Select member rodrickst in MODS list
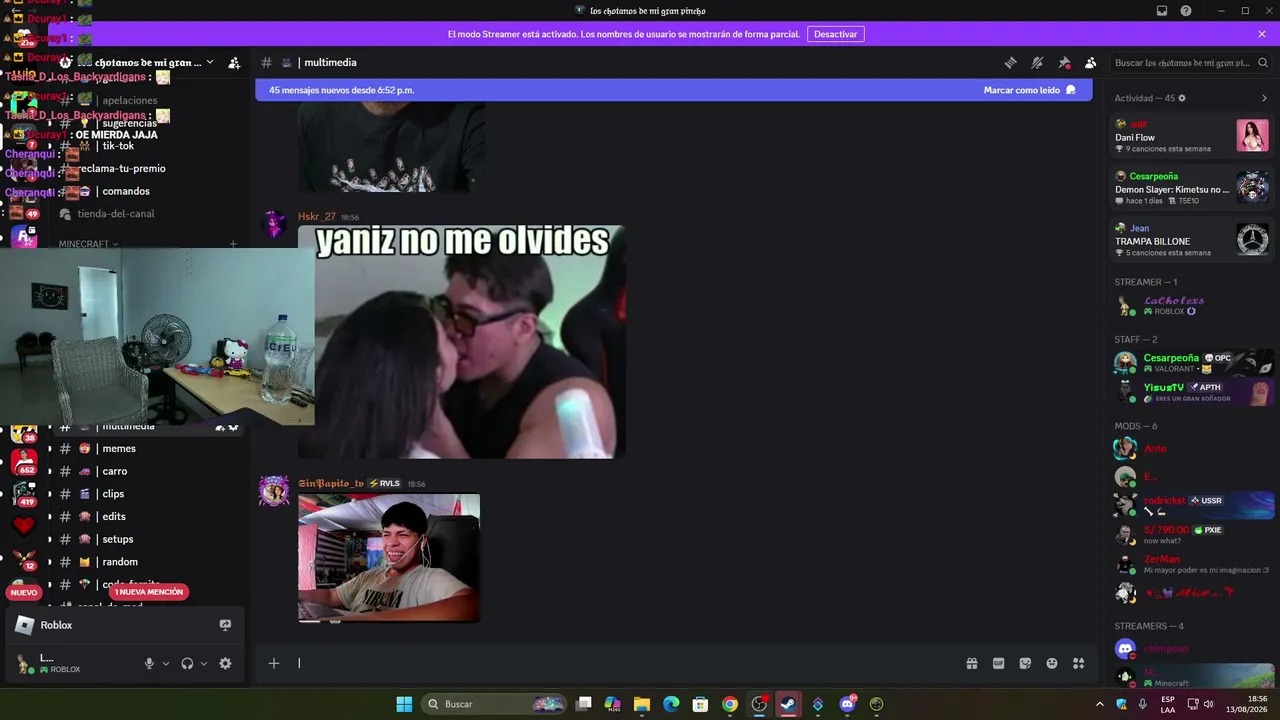 (x=1192, y=505)
